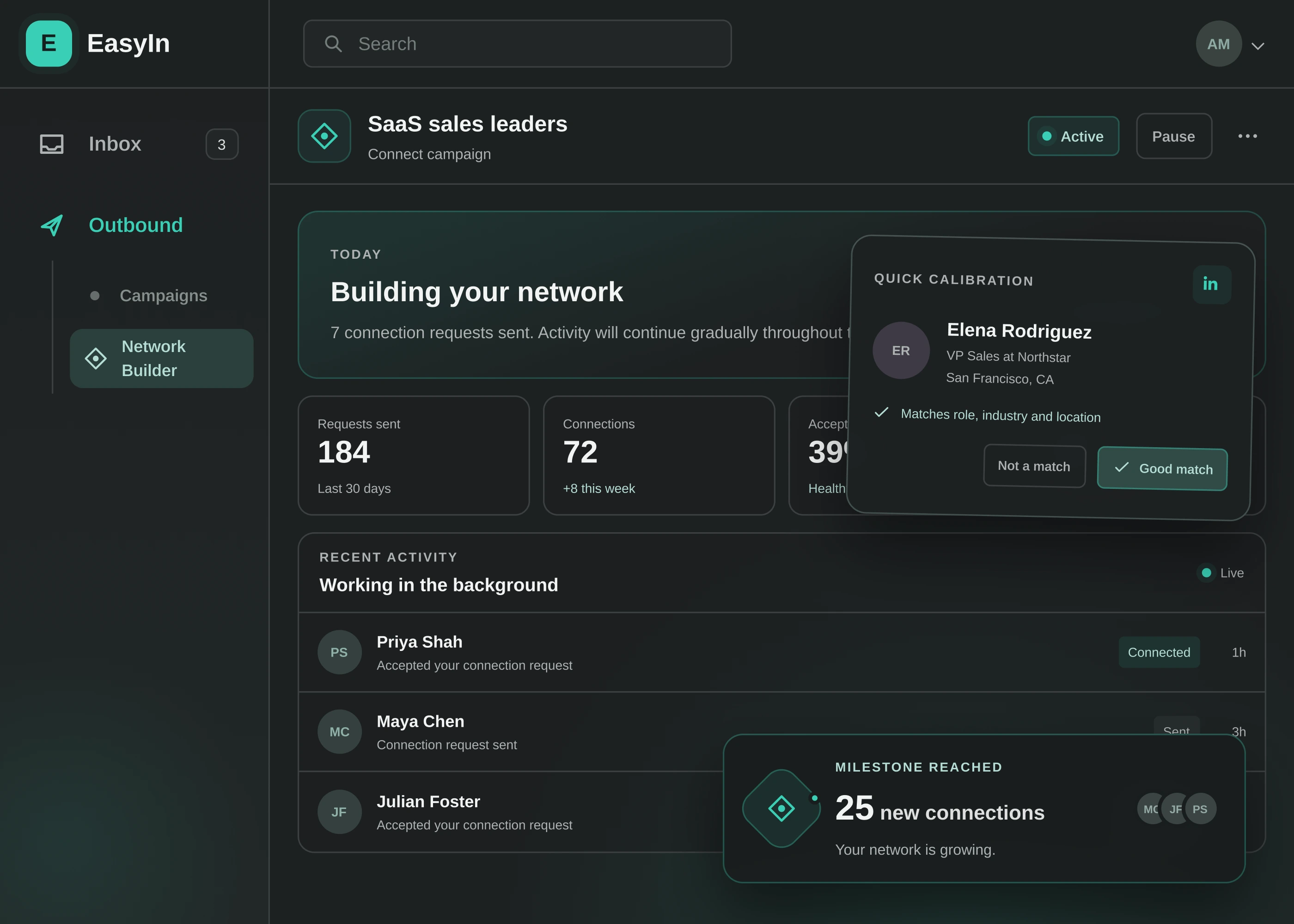
Task: Click the EasyIn logo icon
Action: 49,44
